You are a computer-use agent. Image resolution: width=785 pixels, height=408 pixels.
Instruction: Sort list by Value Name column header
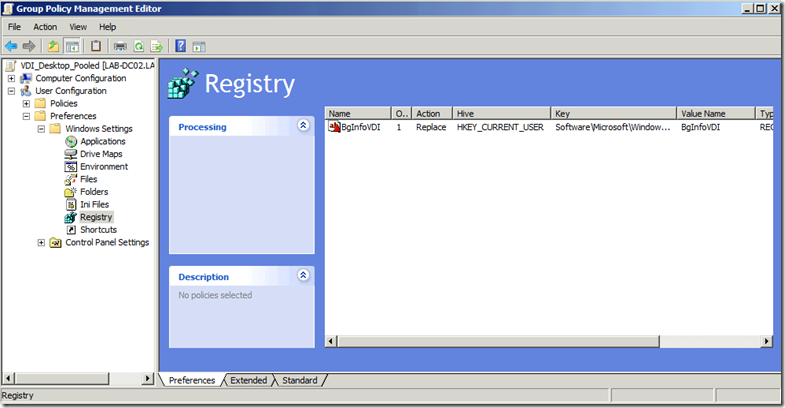point(716,114)
